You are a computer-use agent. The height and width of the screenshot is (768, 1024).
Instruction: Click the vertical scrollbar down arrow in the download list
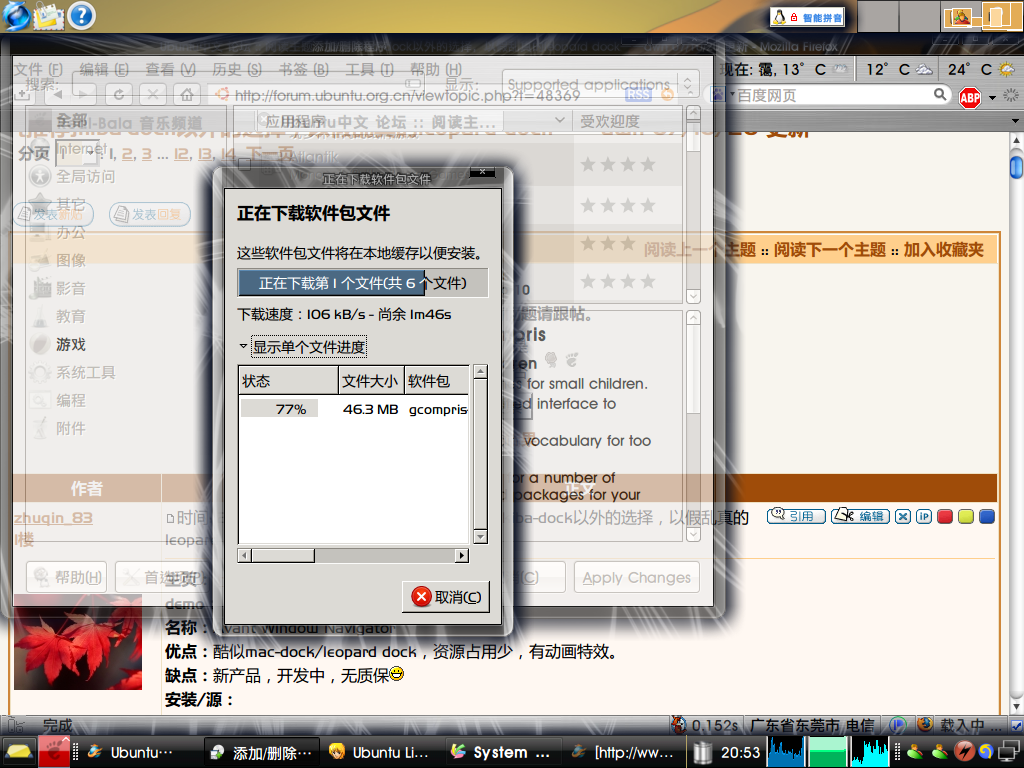tap(481, 537)
